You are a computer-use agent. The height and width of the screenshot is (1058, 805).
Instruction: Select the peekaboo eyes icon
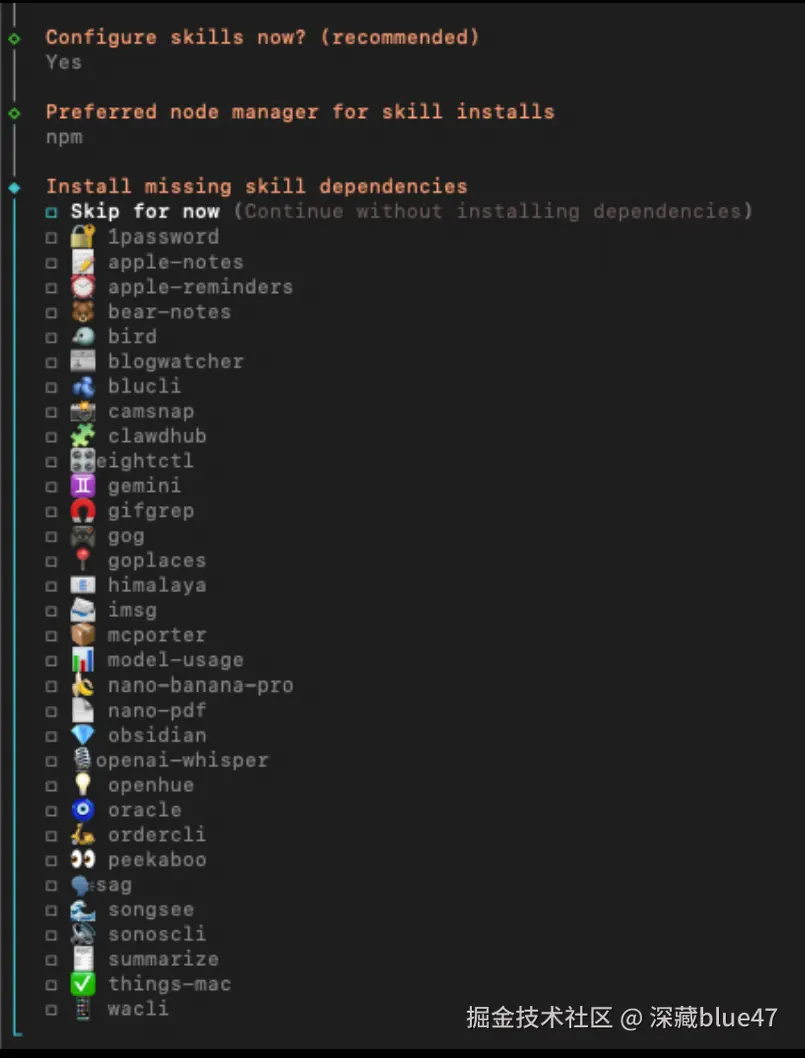pyautogui.click(x=83, y=859)
